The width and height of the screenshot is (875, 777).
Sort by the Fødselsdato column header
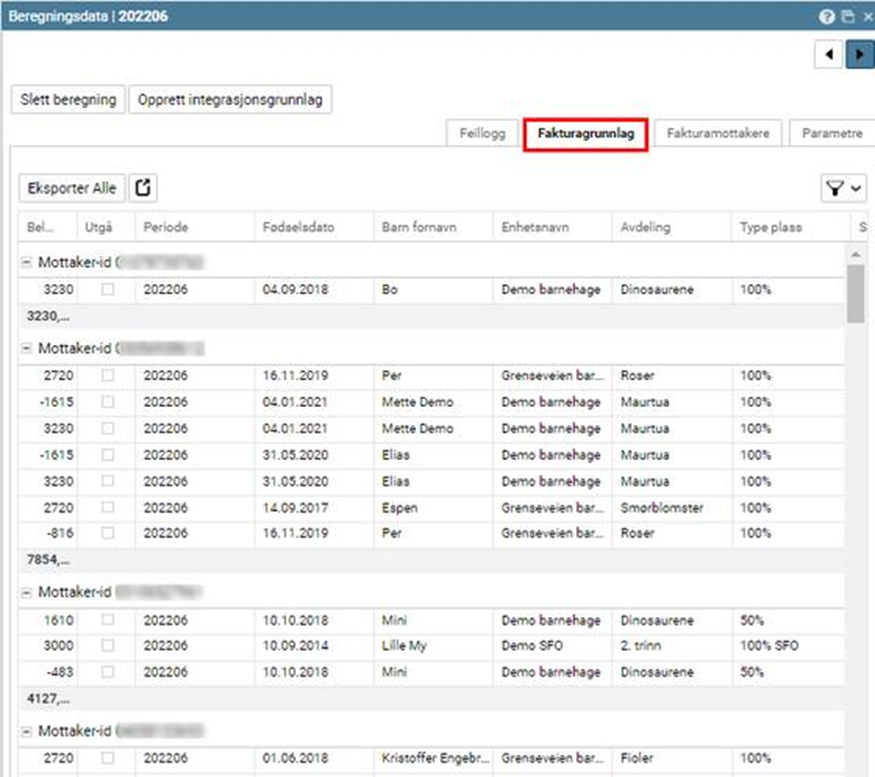point(298,227)
